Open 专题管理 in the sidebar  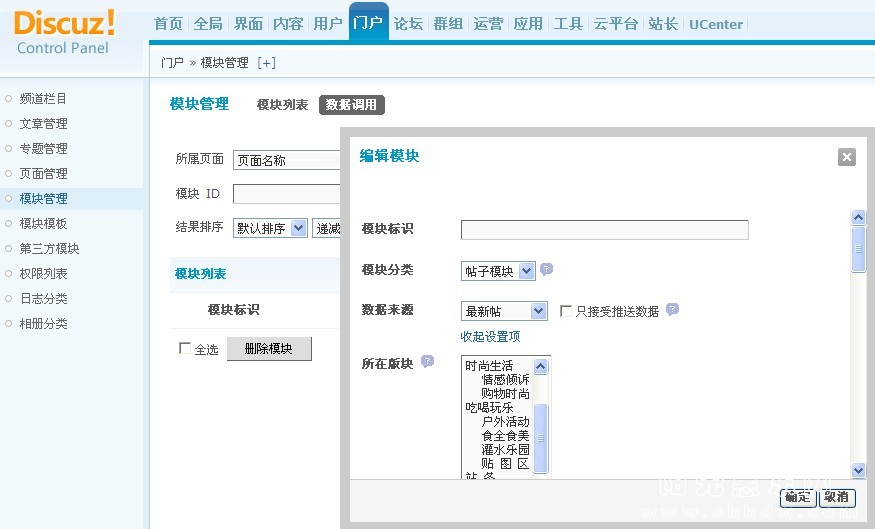coord(43,148)
